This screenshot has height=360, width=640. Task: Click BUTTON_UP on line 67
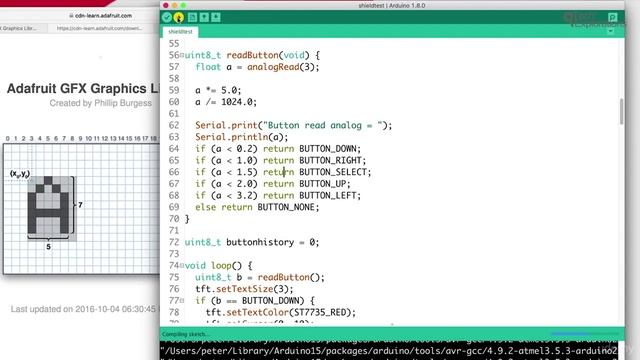pyautogui.click(x=324, y=184)
